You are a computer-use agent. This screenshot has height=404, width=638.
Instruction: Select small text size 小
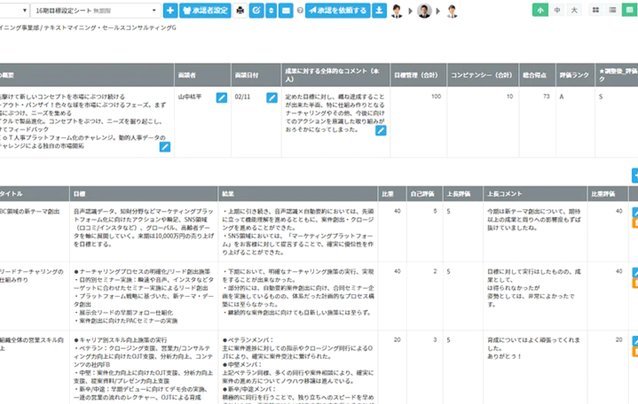click(x=540, y=10)
